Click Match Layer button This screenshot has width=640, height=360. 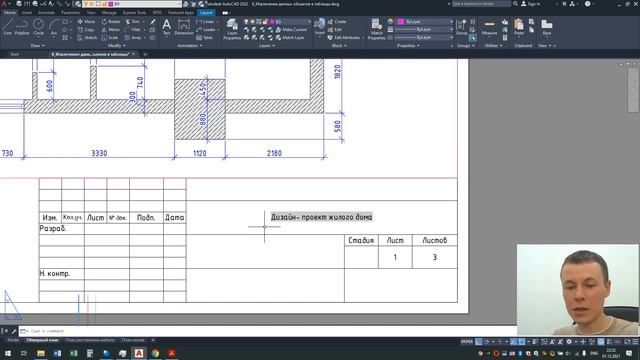[x=290, y=38]
